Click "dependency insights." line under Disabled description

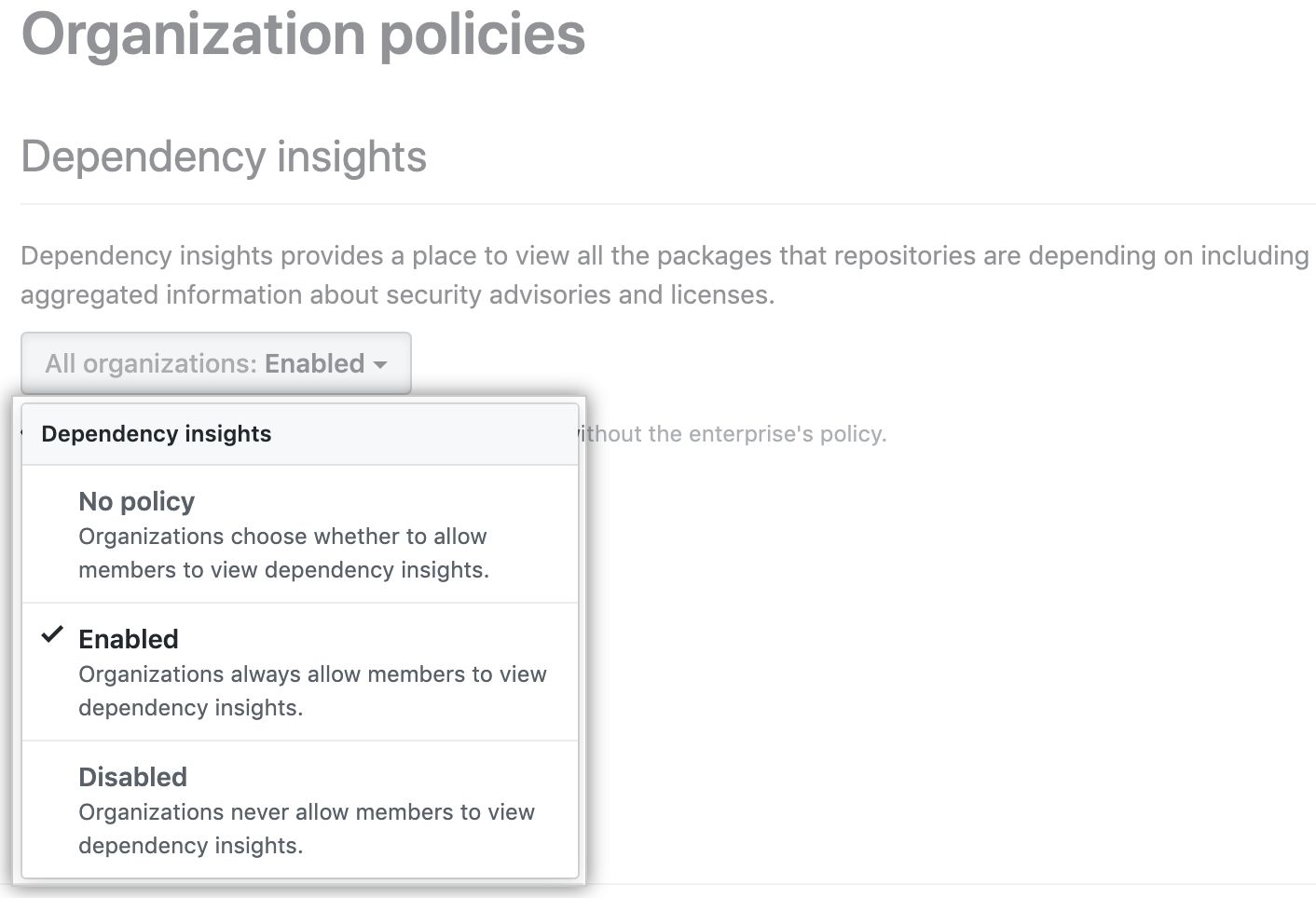[190, 846]
